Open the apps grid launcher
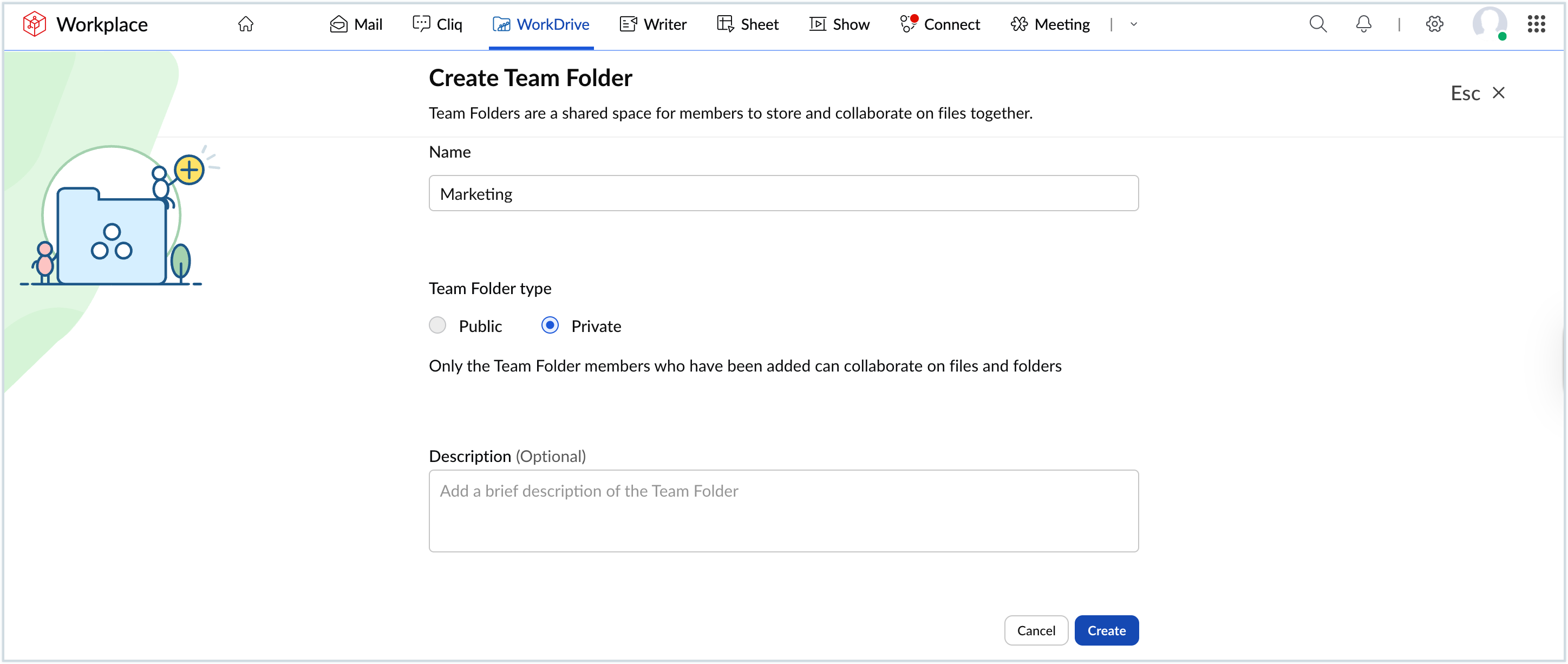 coord(1537,24)
